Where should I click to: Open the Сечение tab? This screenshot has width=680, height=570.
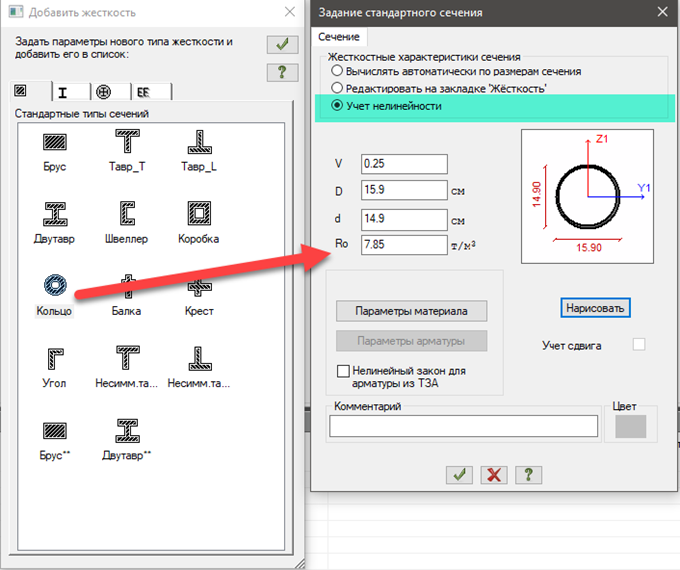pyautogui.click(x=339, y=37)
